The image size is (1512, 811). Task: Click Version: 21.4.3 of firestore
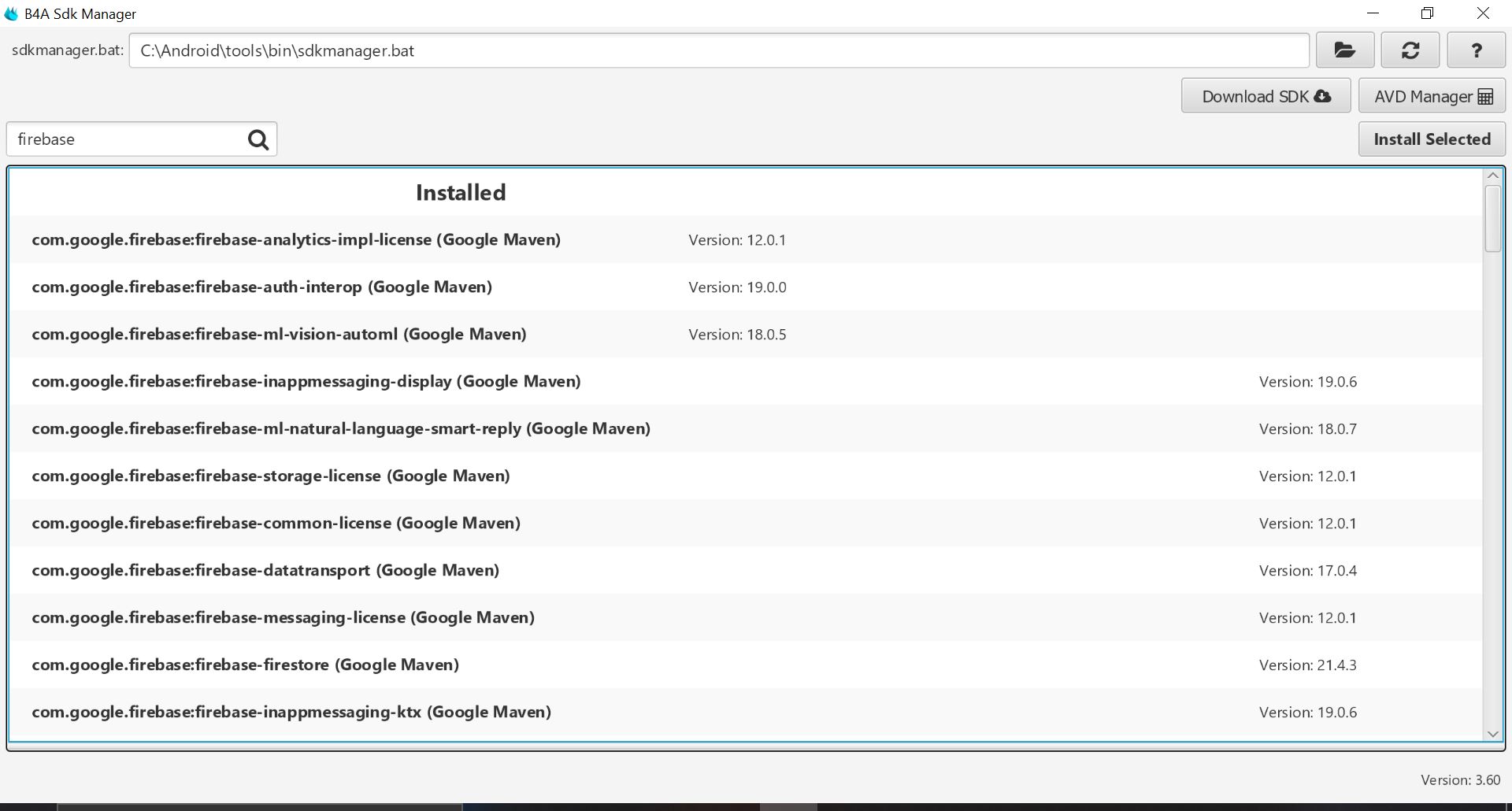click(1307, 665)
